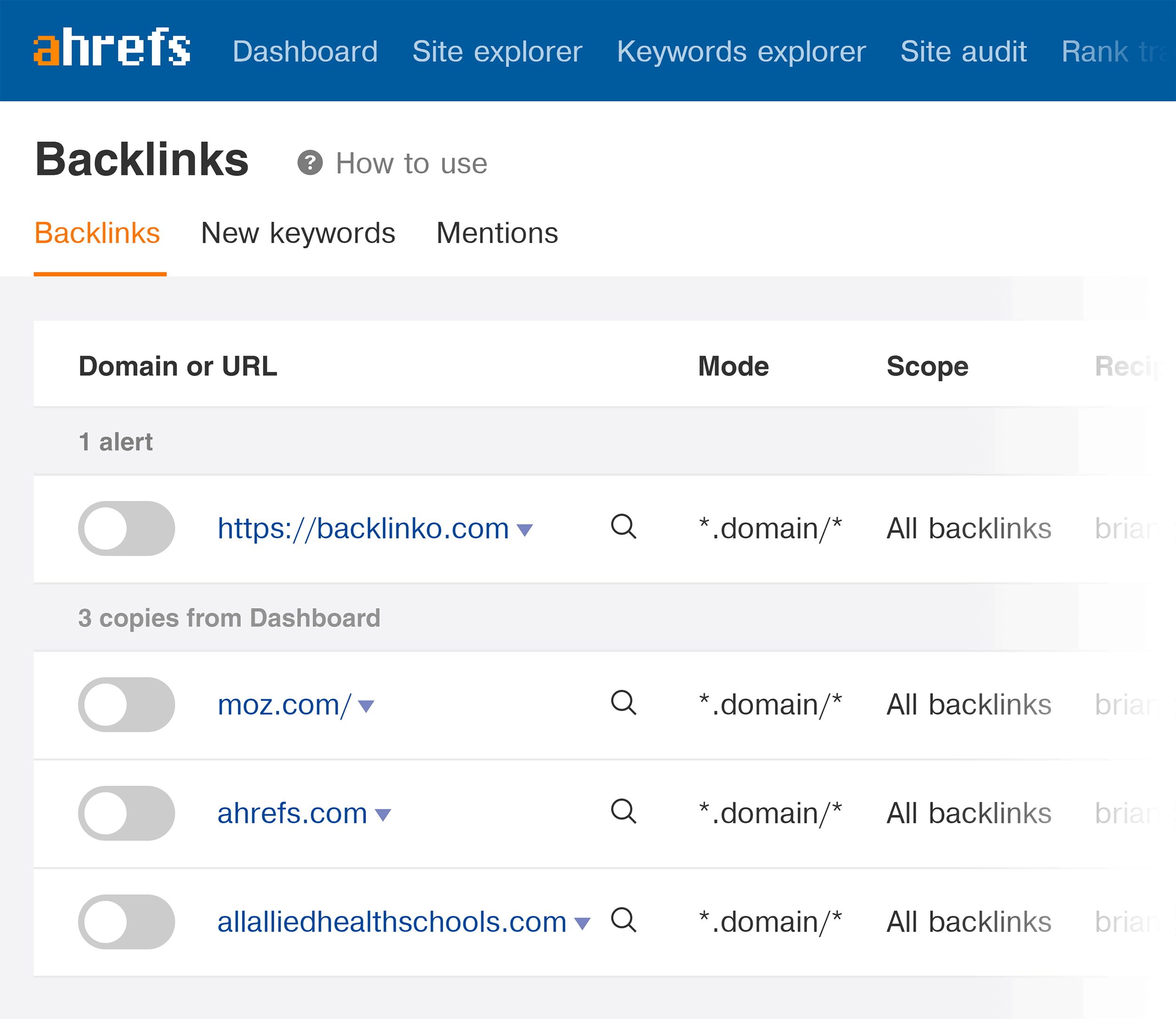Open the ahrefs.com domain link
This screenshot has width=1176, height=1019.
[x=293, y=813]
